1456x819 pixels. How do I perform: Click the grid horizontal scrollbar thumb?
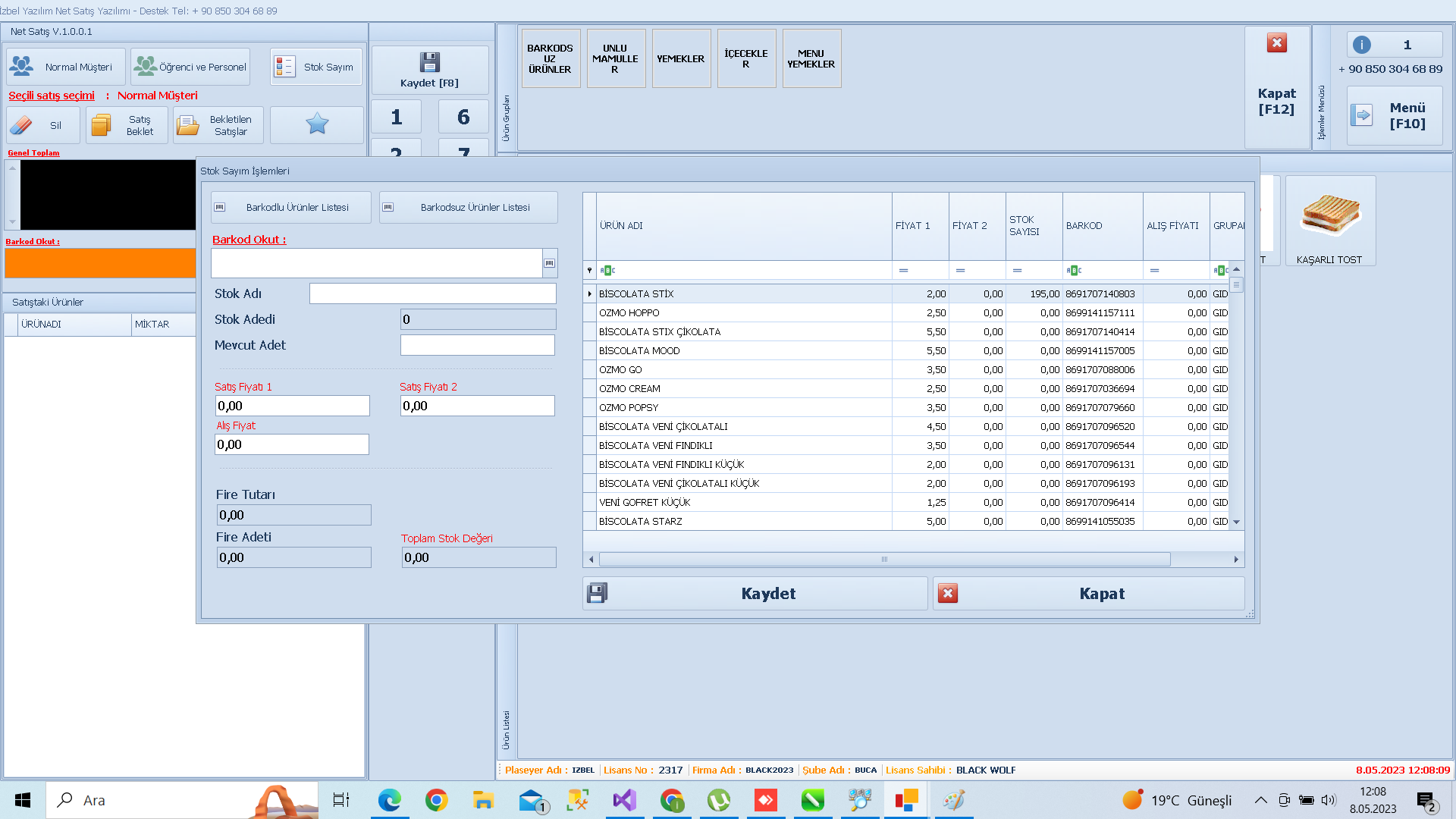pyautogui.click(x=884, y=560)
